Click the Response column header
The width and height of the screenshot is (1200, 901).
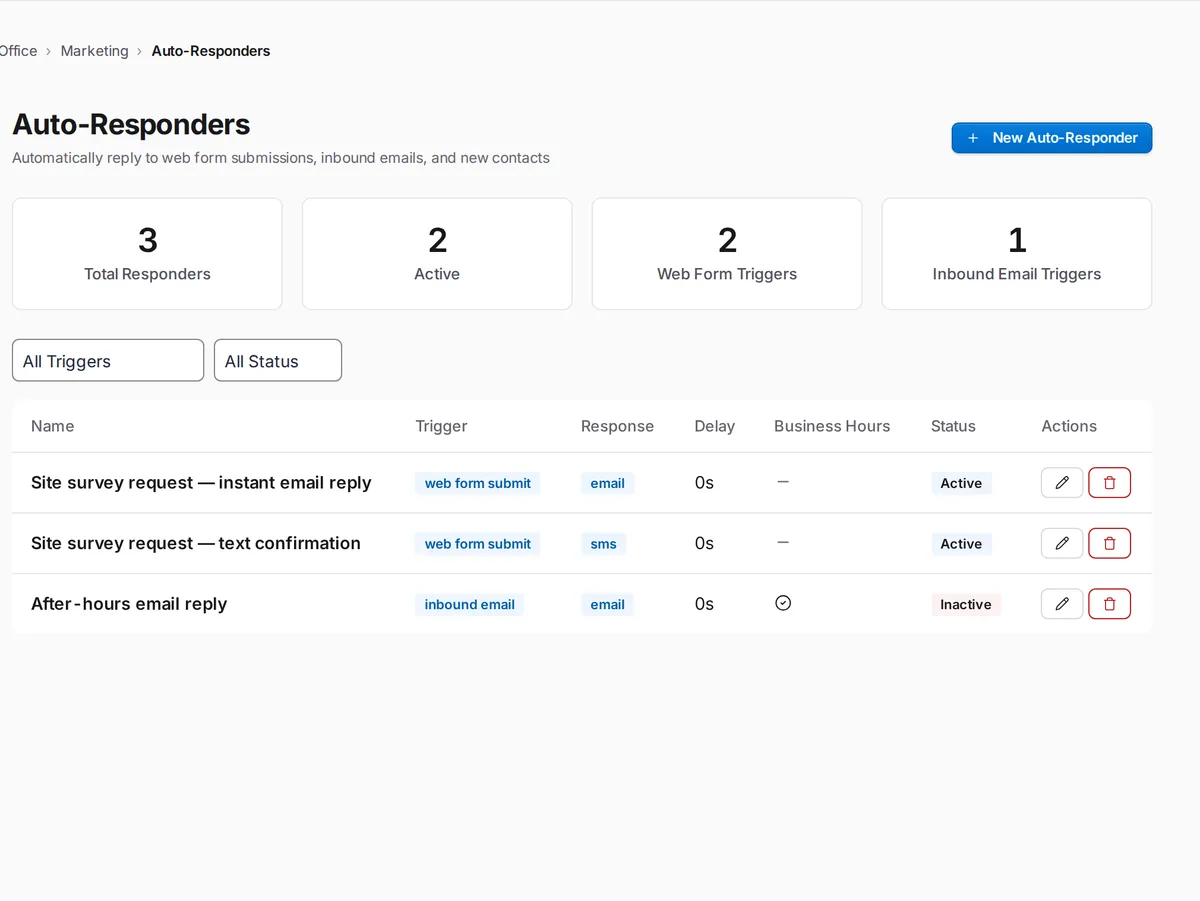[617, 426]
